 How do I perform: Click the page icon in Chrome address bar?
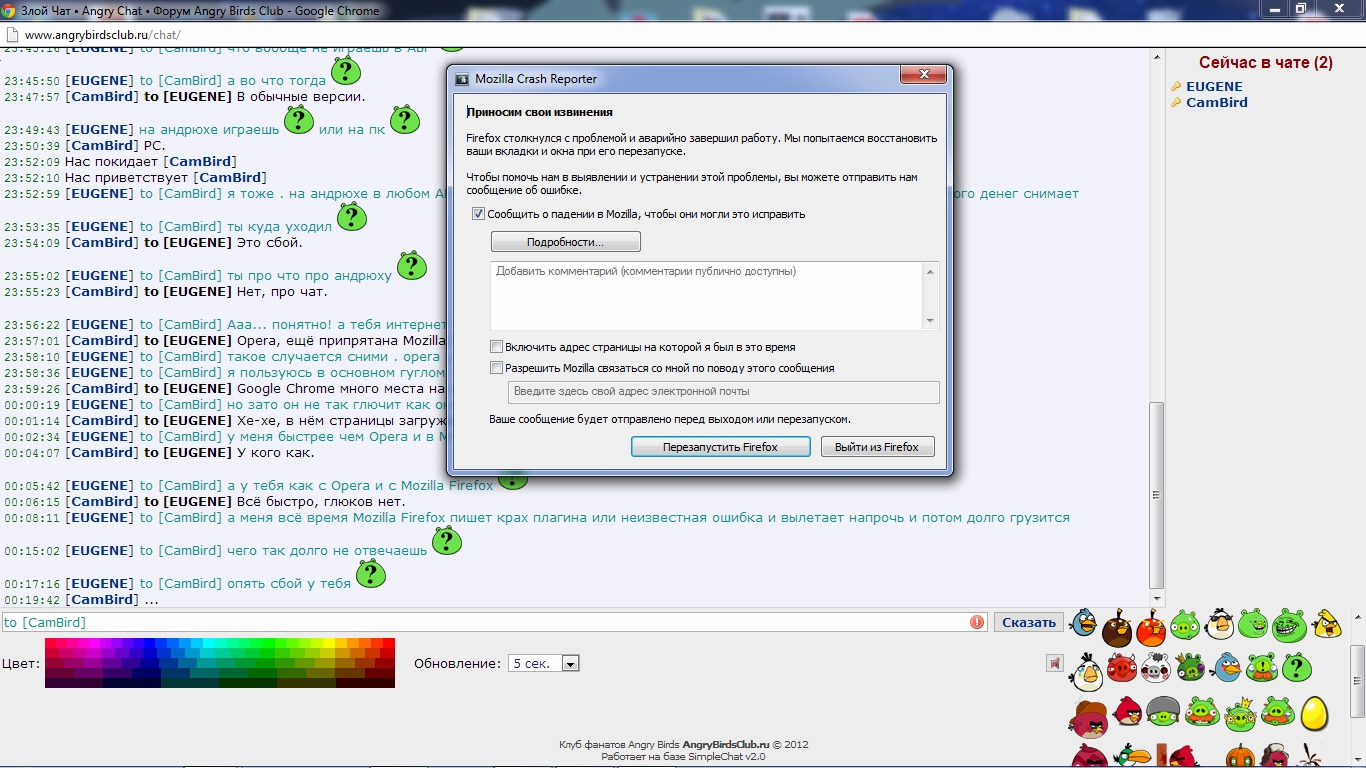12,34
